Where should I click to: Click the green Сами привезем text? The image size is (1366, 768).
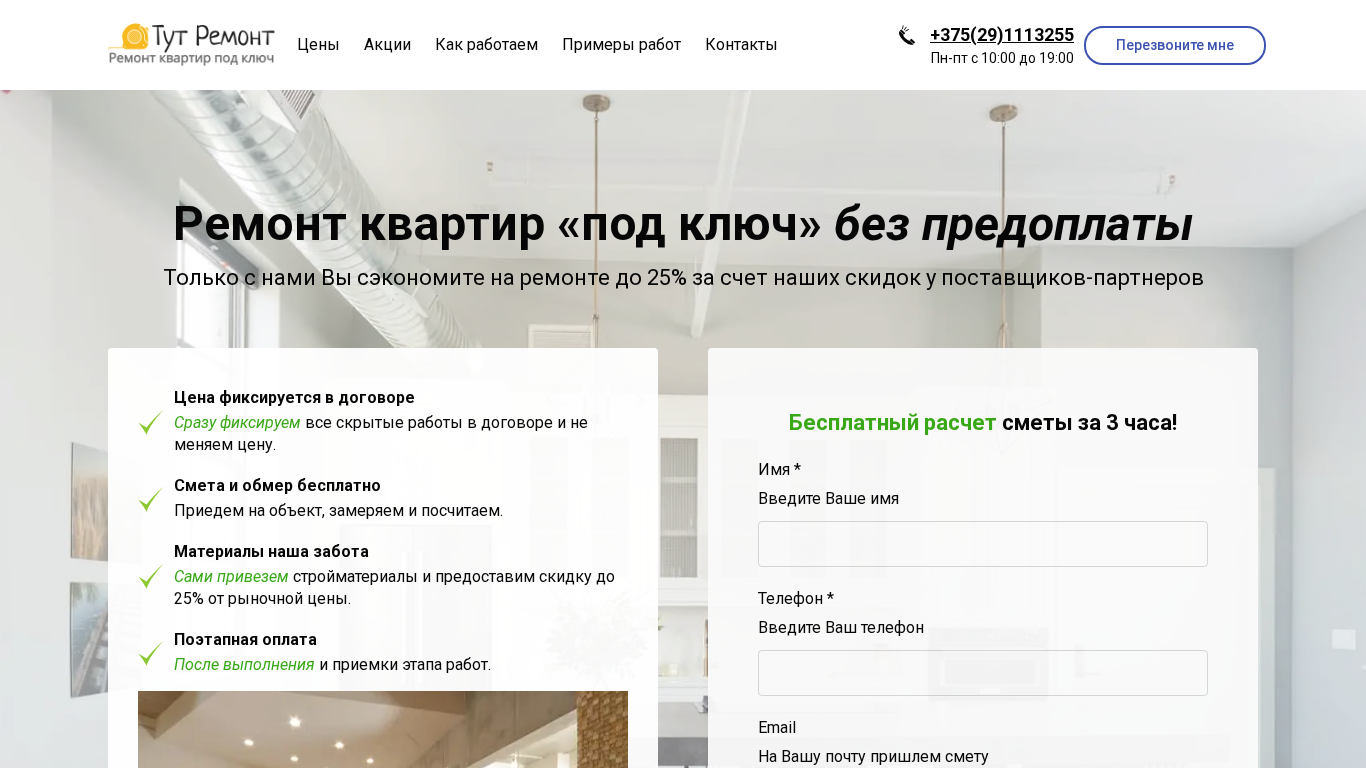pos(231,577)
